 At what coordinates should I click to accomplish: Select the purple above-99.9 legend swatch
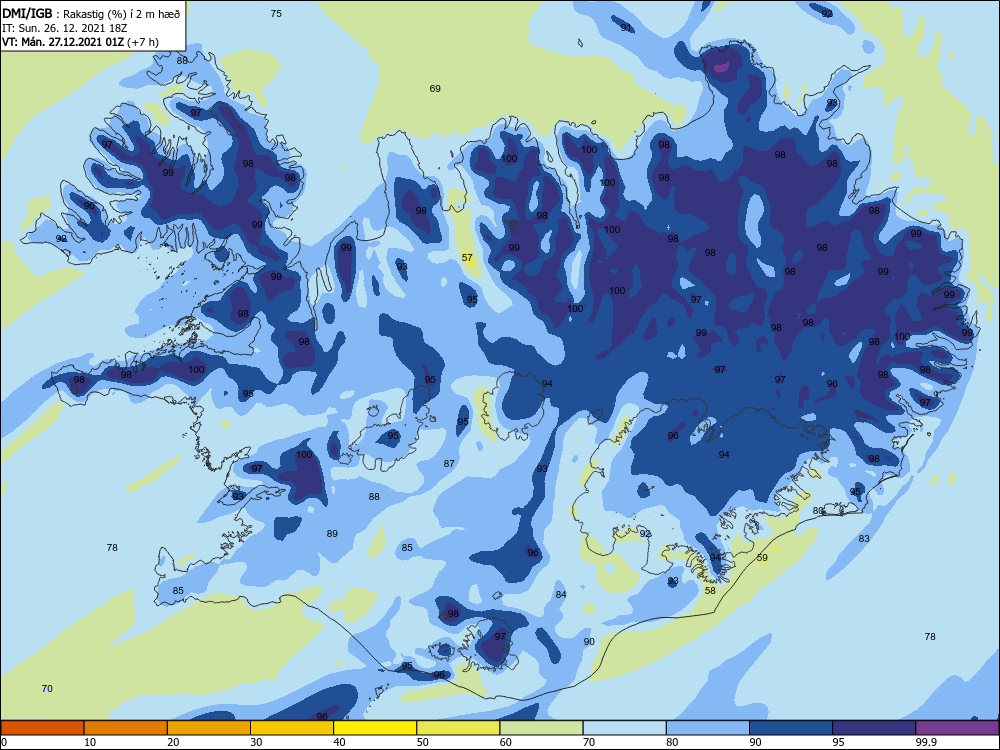click(x=957, y=728)
